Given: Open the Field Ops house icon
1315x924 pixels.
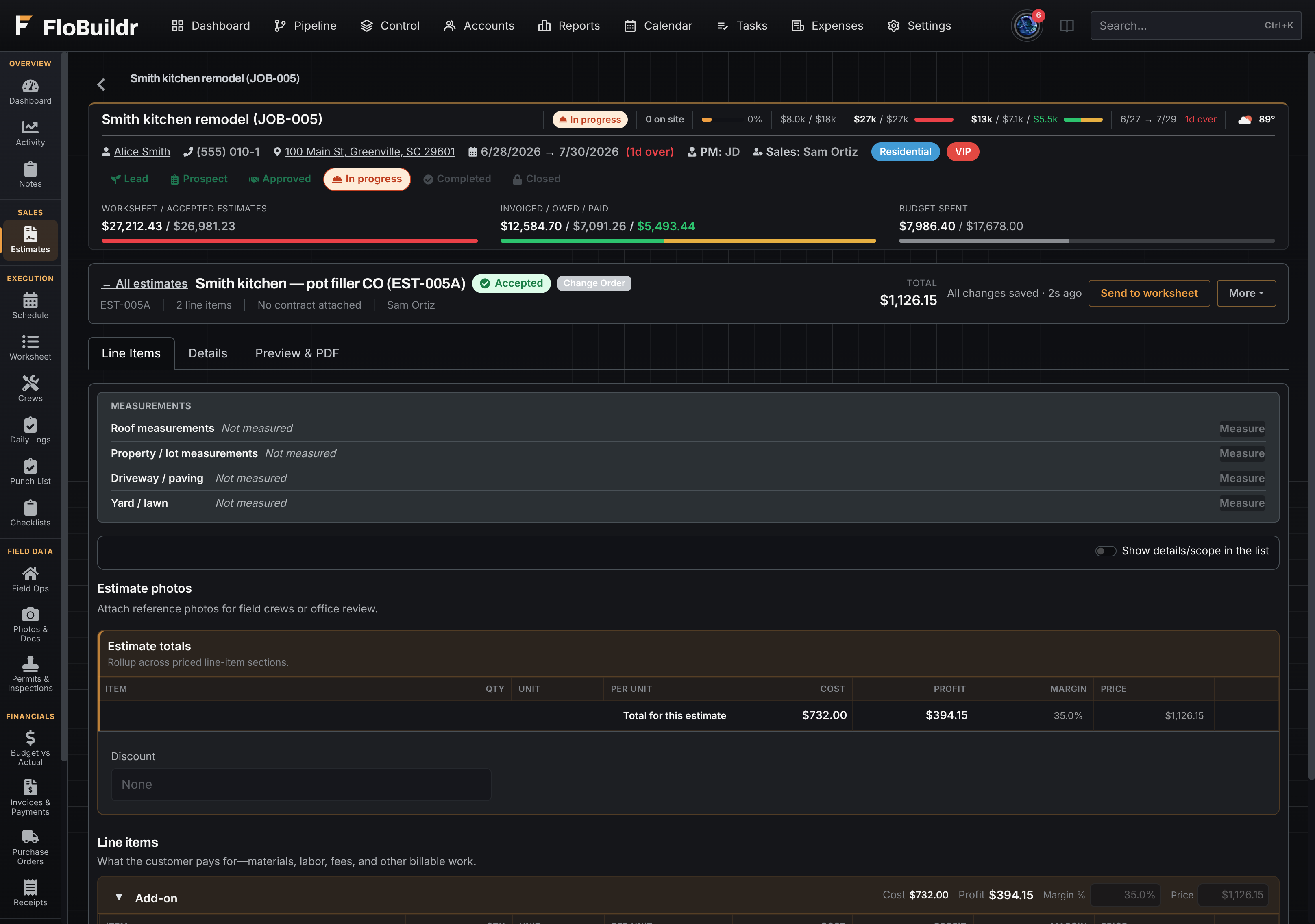Looking at the screenshot, I should [x=30, y=573].
